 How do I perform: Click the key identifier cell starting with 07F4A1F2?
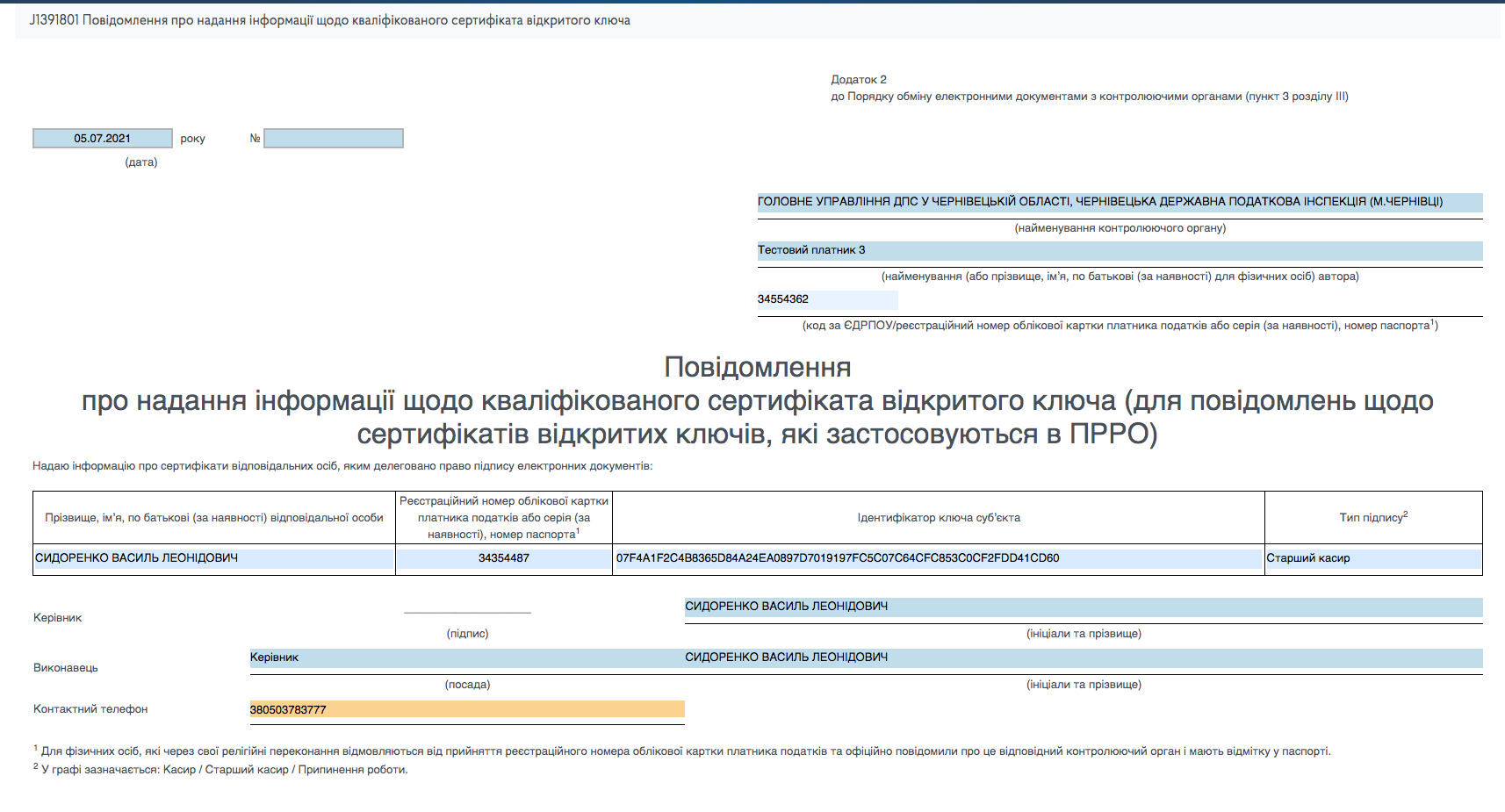pyautogui.click(x=938, y=558)
